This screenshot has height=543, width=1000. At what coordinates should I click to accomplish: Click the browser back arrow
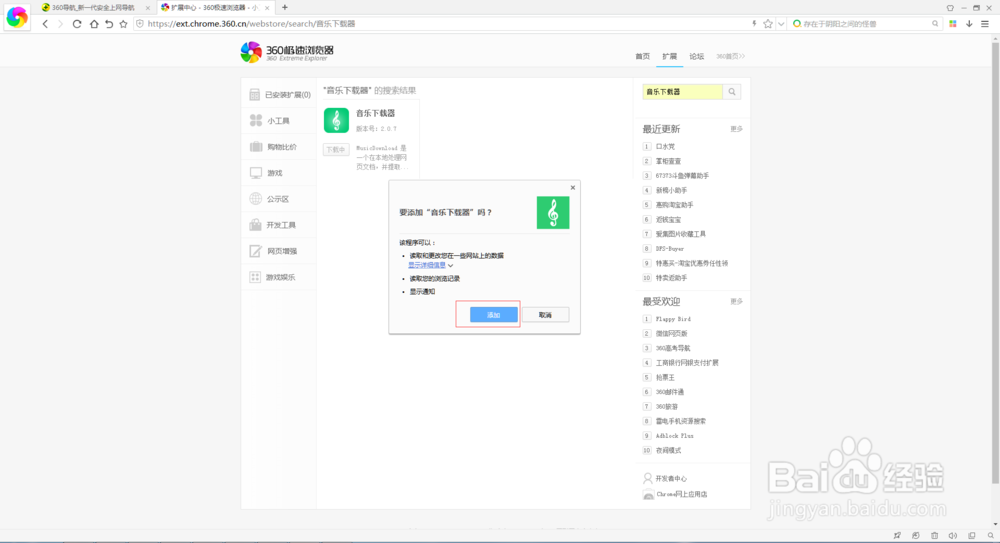[x=45, y=24]
